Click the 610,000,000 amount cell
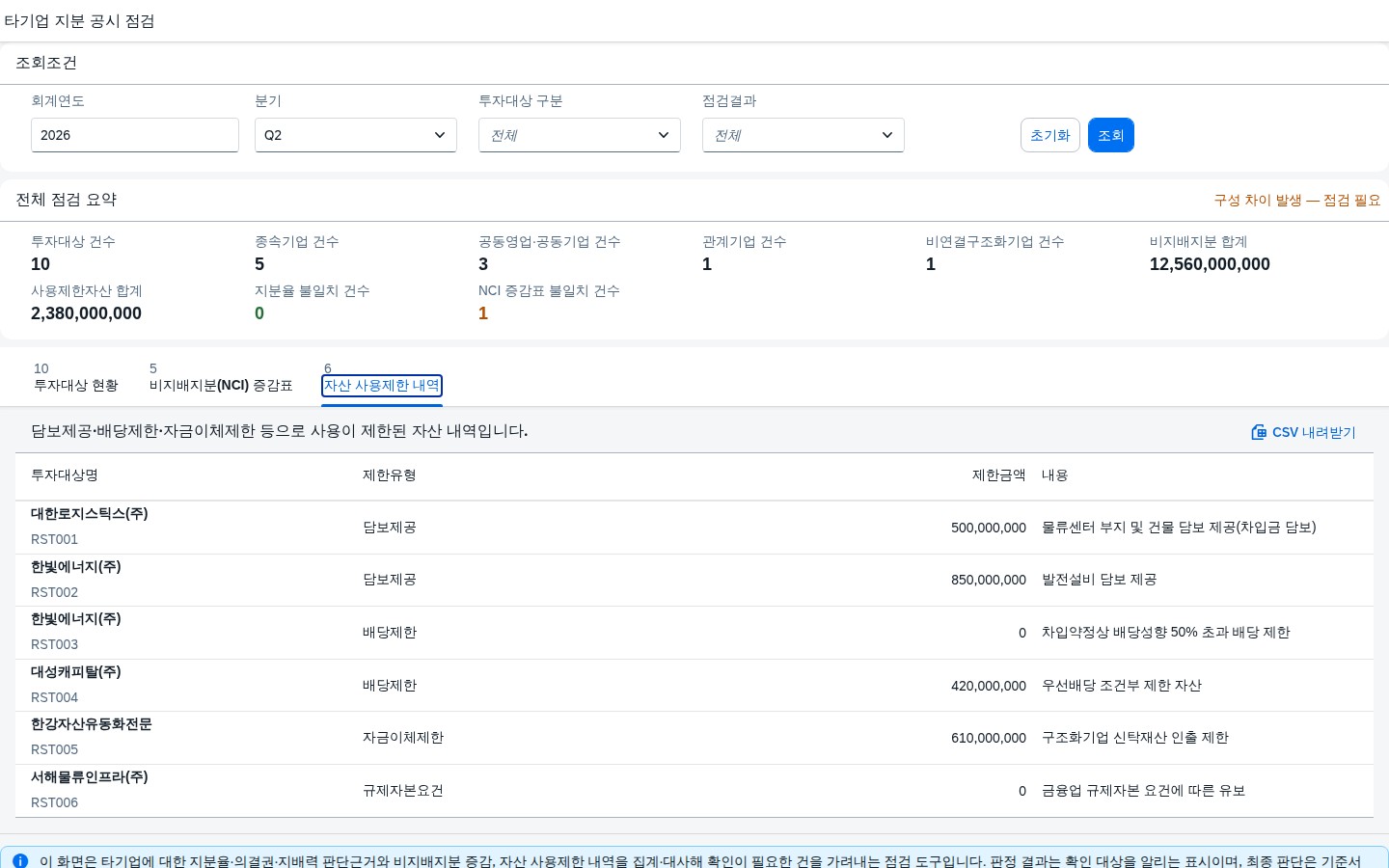1389x868 pixels. coord(989,738)
